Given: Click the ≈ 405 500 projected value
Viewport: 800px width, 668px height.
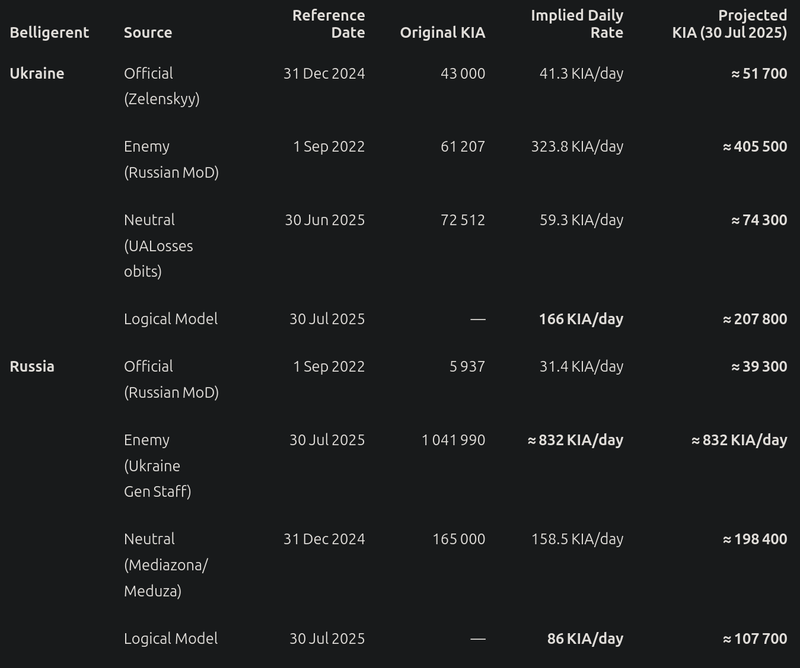Looking at the screenshot, I should (x=755, y=147).
